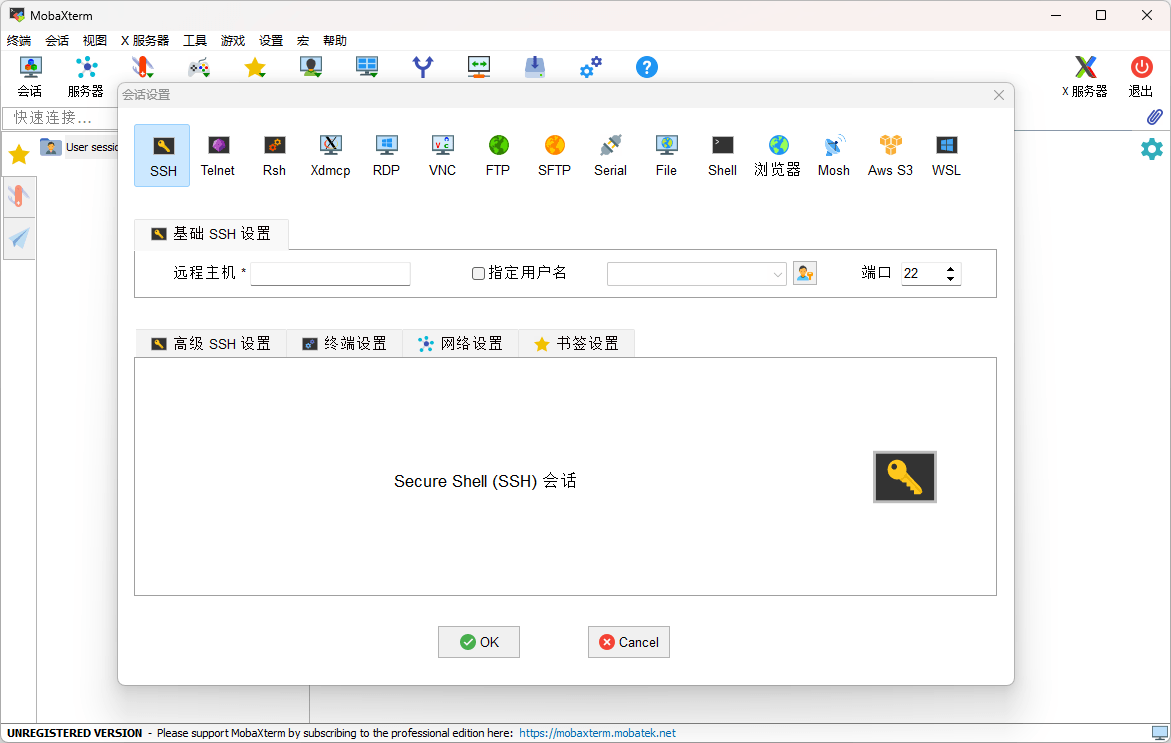
Task: Select the SSH session type
Action: click(162, 155)
